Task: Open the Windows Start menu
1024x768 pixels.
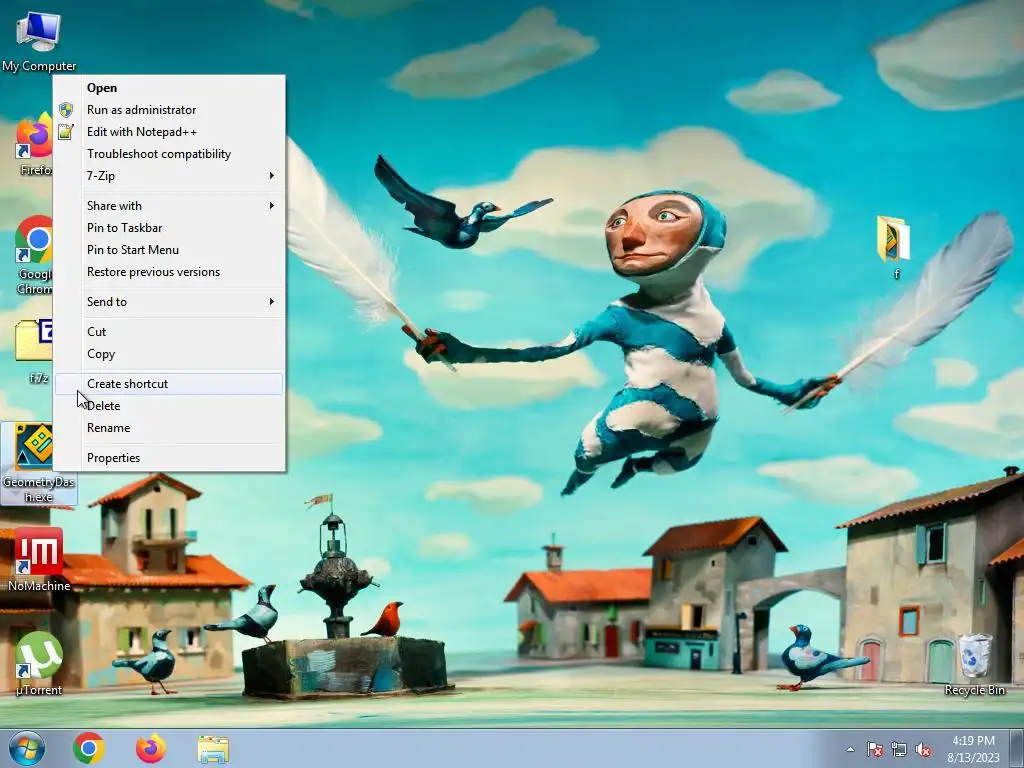Action: (27, 748)
